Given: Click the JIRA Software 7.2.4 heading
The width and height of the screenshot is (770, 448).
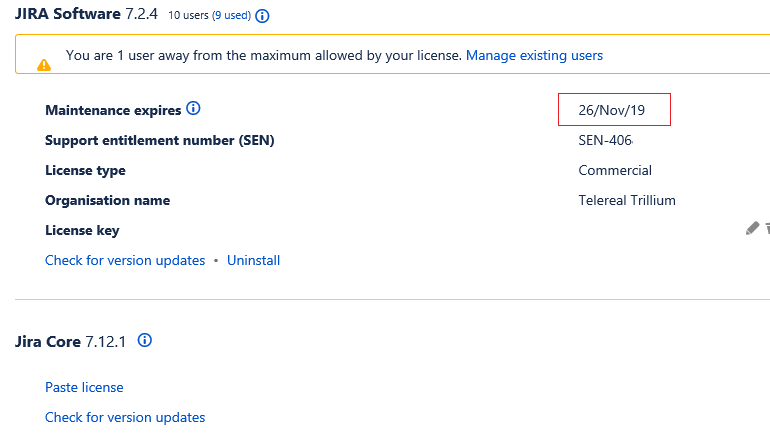Looking at the screenshot, I should pyautogui.click(x=86, y=14).
